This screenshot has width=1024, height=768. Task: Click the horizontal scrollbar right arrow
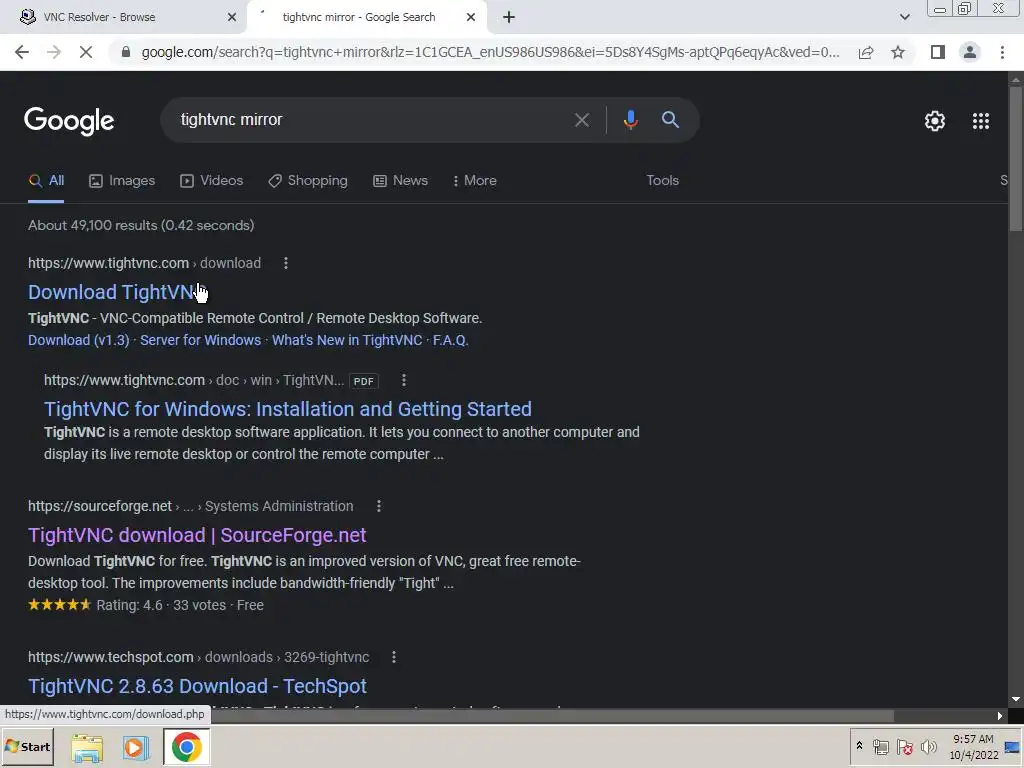[999, 716]
